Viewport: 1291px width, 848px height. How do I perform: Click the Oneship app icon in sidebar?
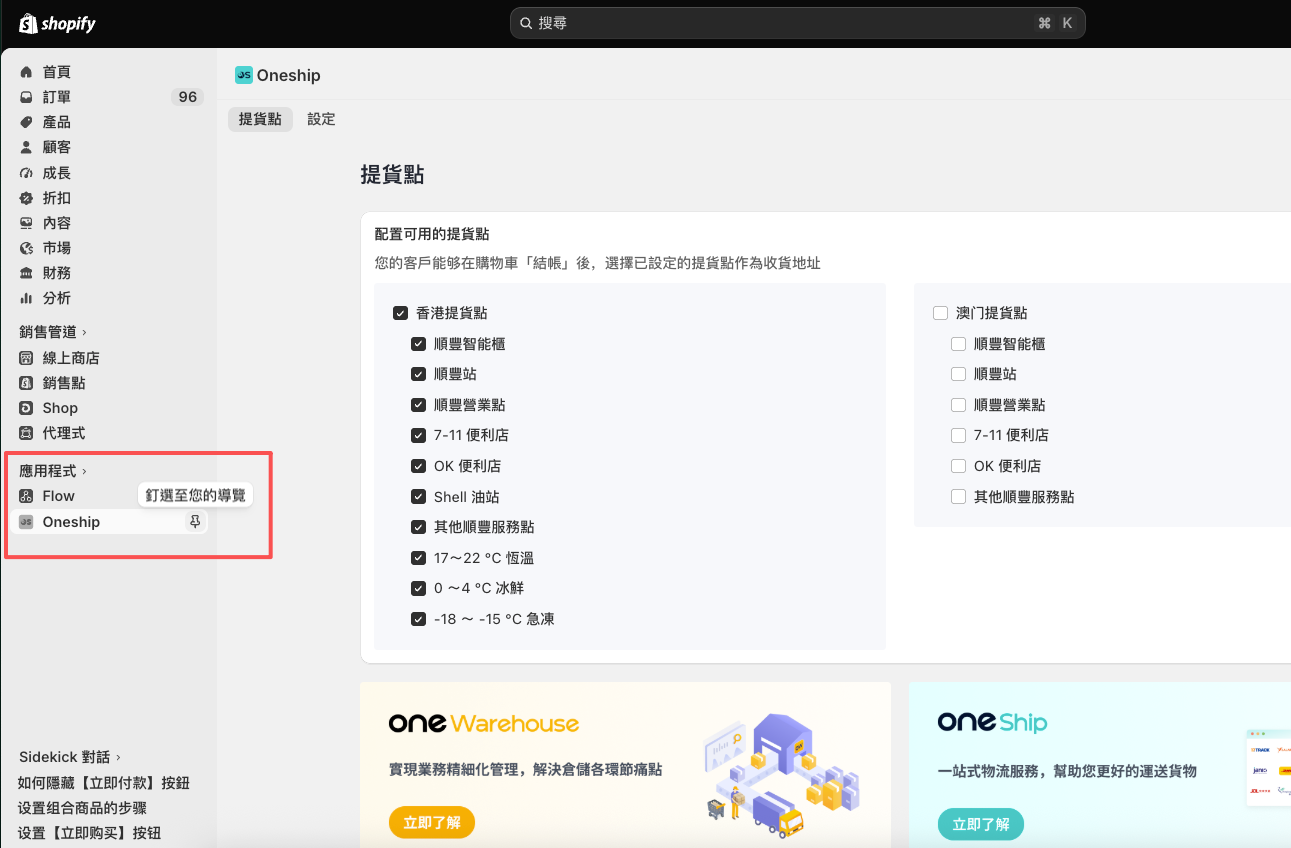tap(26, 522)
